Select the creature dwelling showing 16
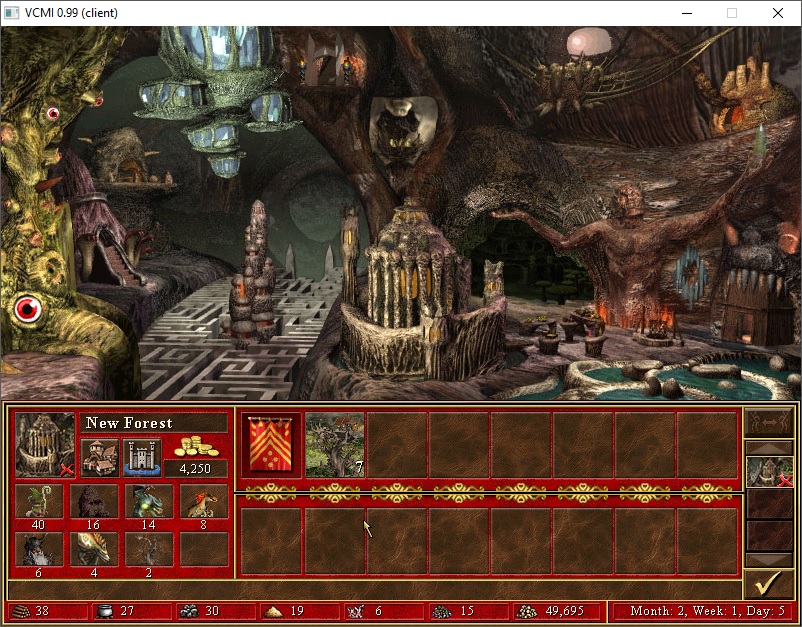The image size is (802, 627). tap(94, 501)
